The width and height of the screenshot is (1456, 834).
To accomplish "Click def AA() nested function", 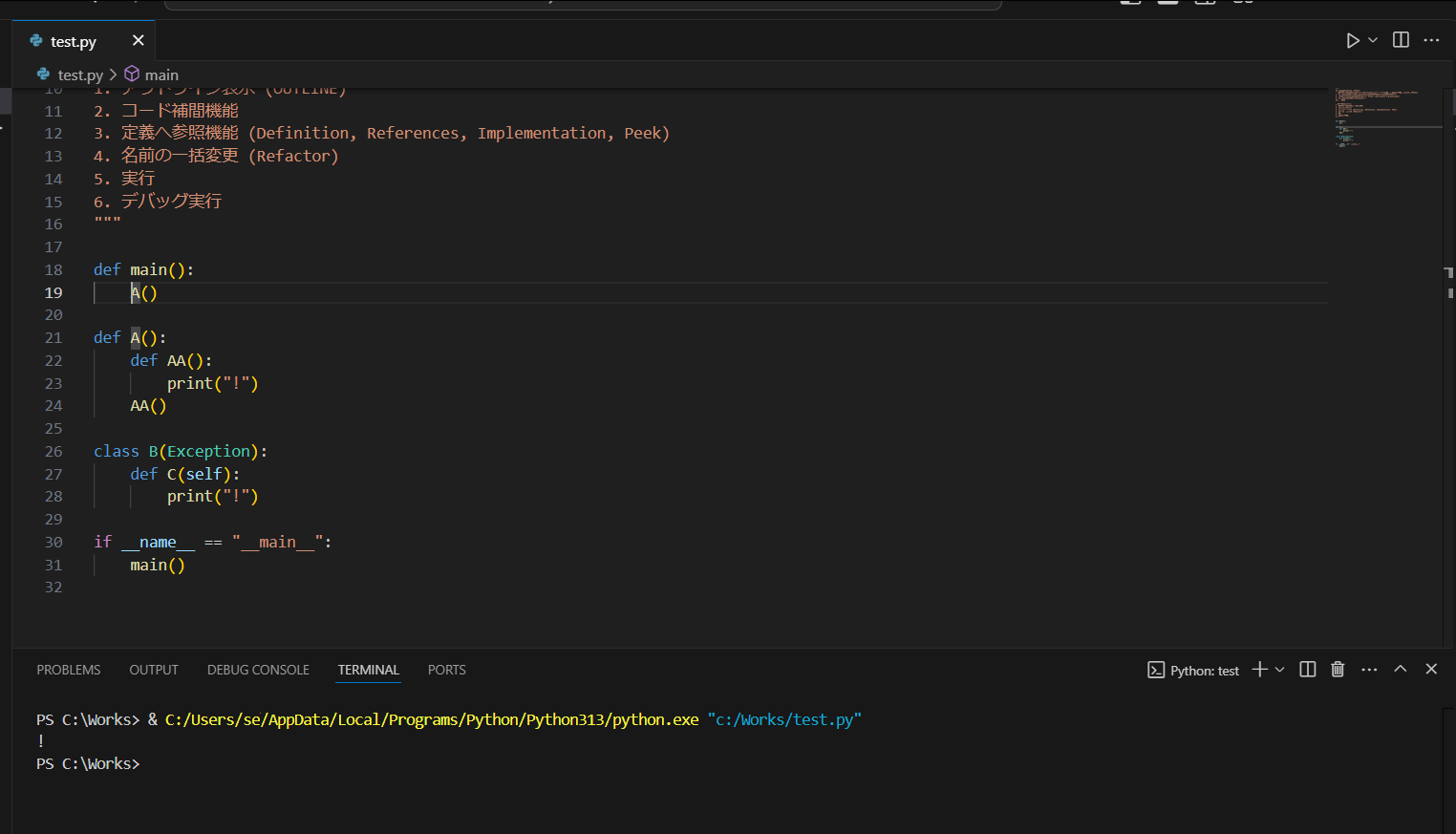I will point(171,360).
